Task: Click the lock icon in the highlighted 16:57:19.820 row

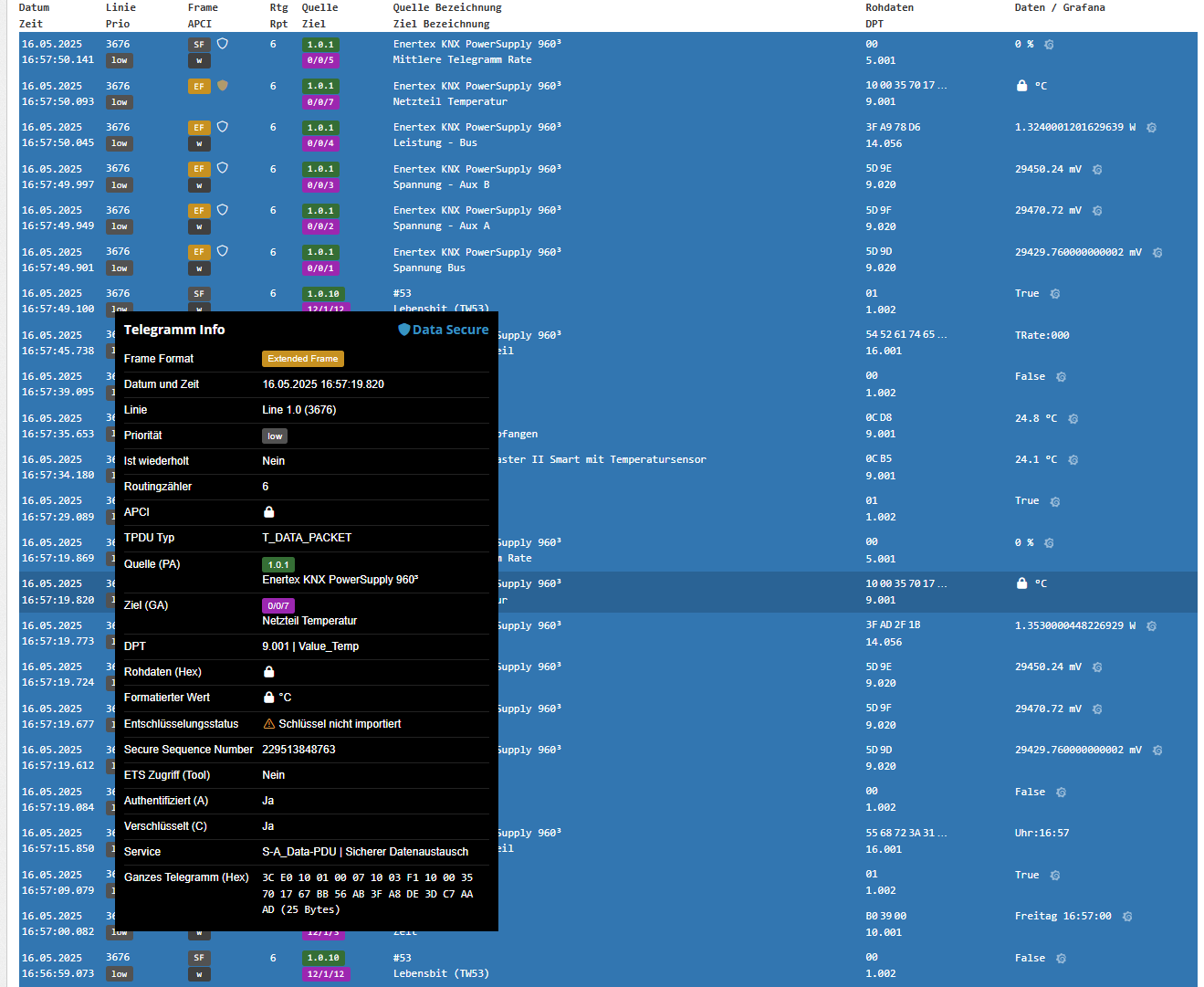Action: click(1022, 583)
